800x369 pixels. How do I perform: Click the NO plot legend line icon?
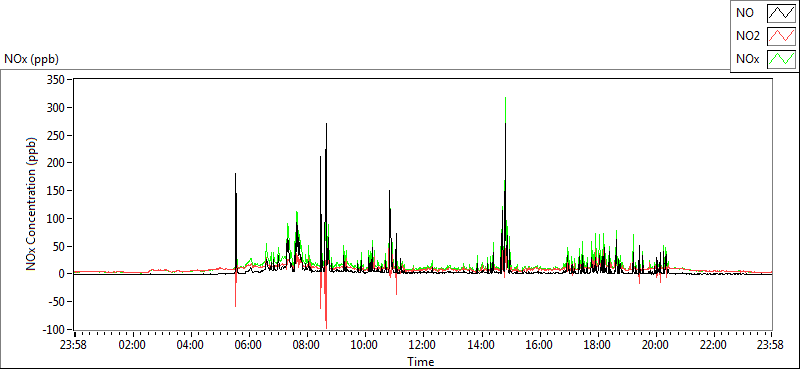[782, 14]
